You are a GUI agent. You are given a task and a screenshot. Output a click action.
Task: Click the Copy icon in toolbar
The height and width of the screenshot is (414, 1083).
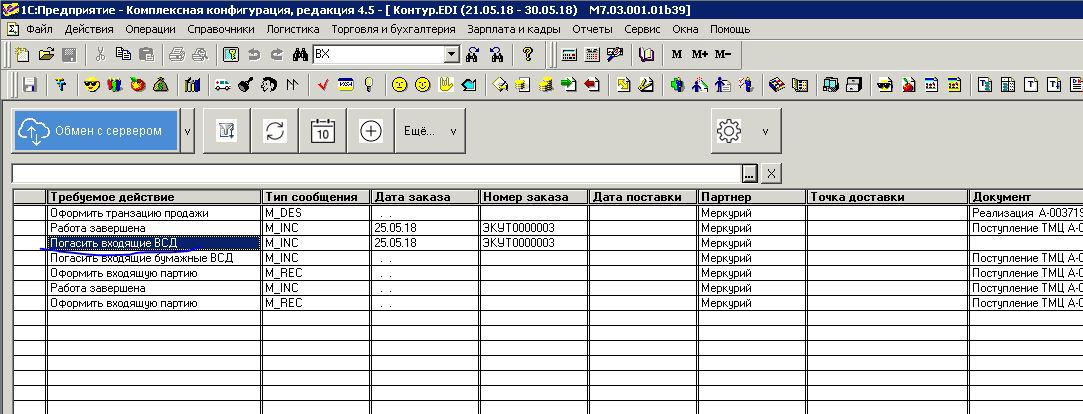(x=124, y=55)
